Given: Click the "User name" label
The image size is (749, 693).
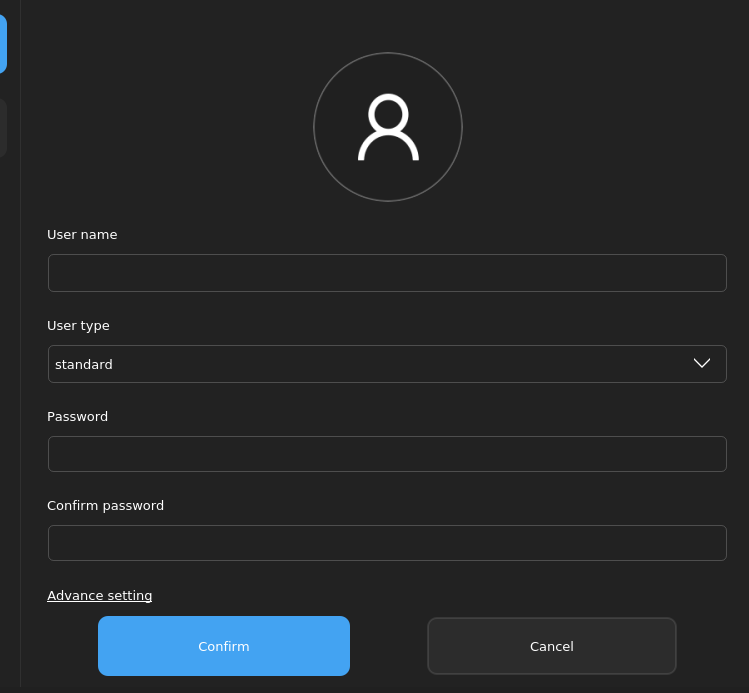Looking at the screenshot, I should pos(82,235).
